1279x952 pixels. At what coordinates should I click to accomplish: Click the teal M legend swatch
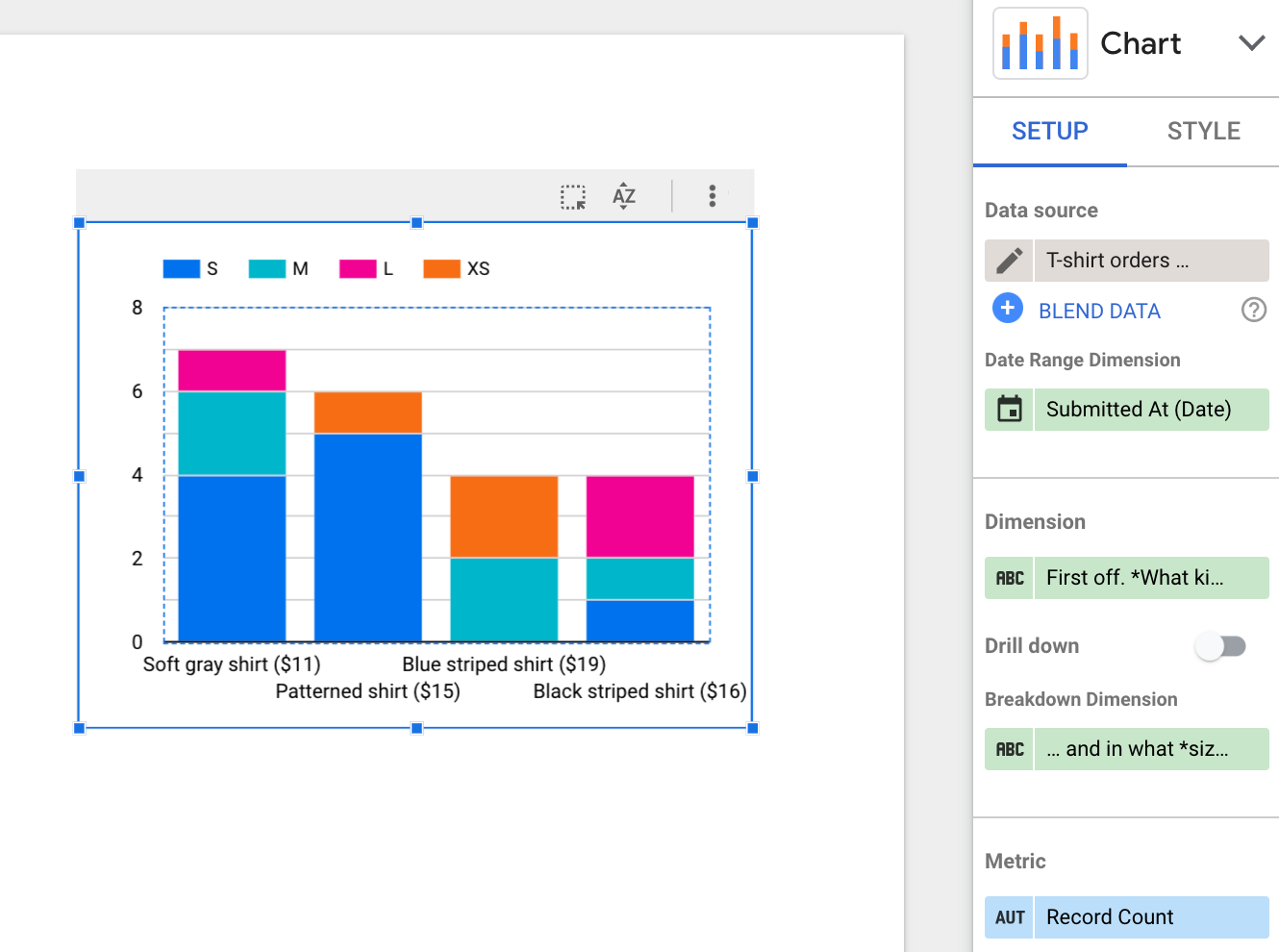267,269
